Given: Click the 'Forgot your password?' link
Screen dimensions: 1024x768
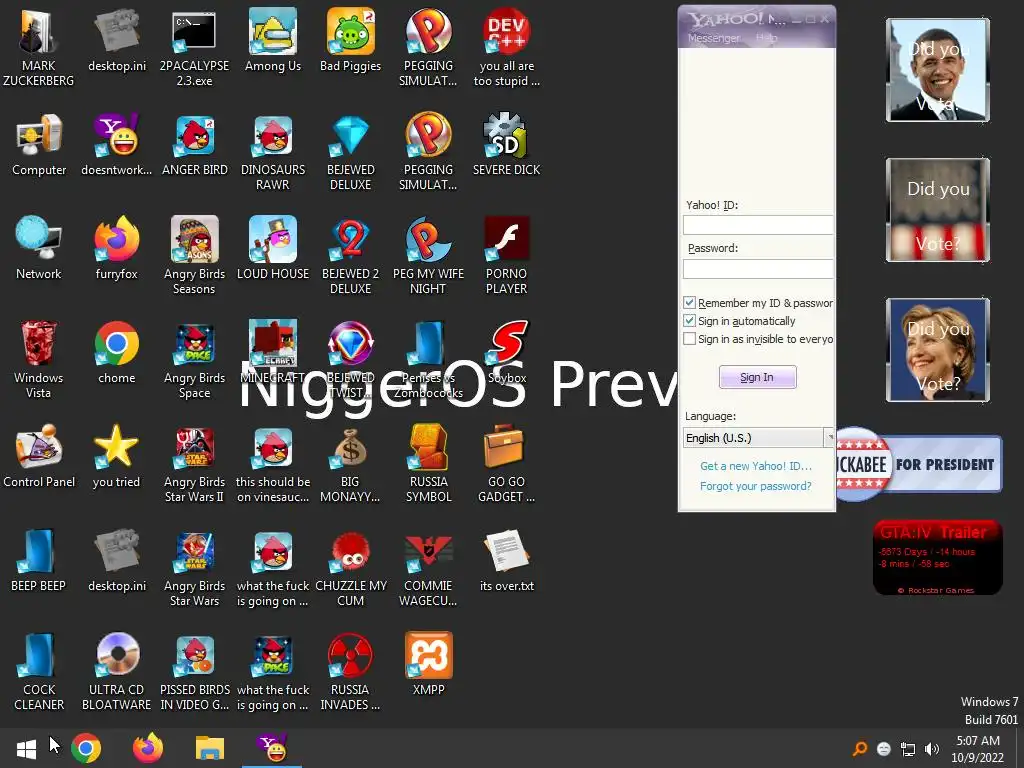Looking at the screenshot, I should pos(756,486).
